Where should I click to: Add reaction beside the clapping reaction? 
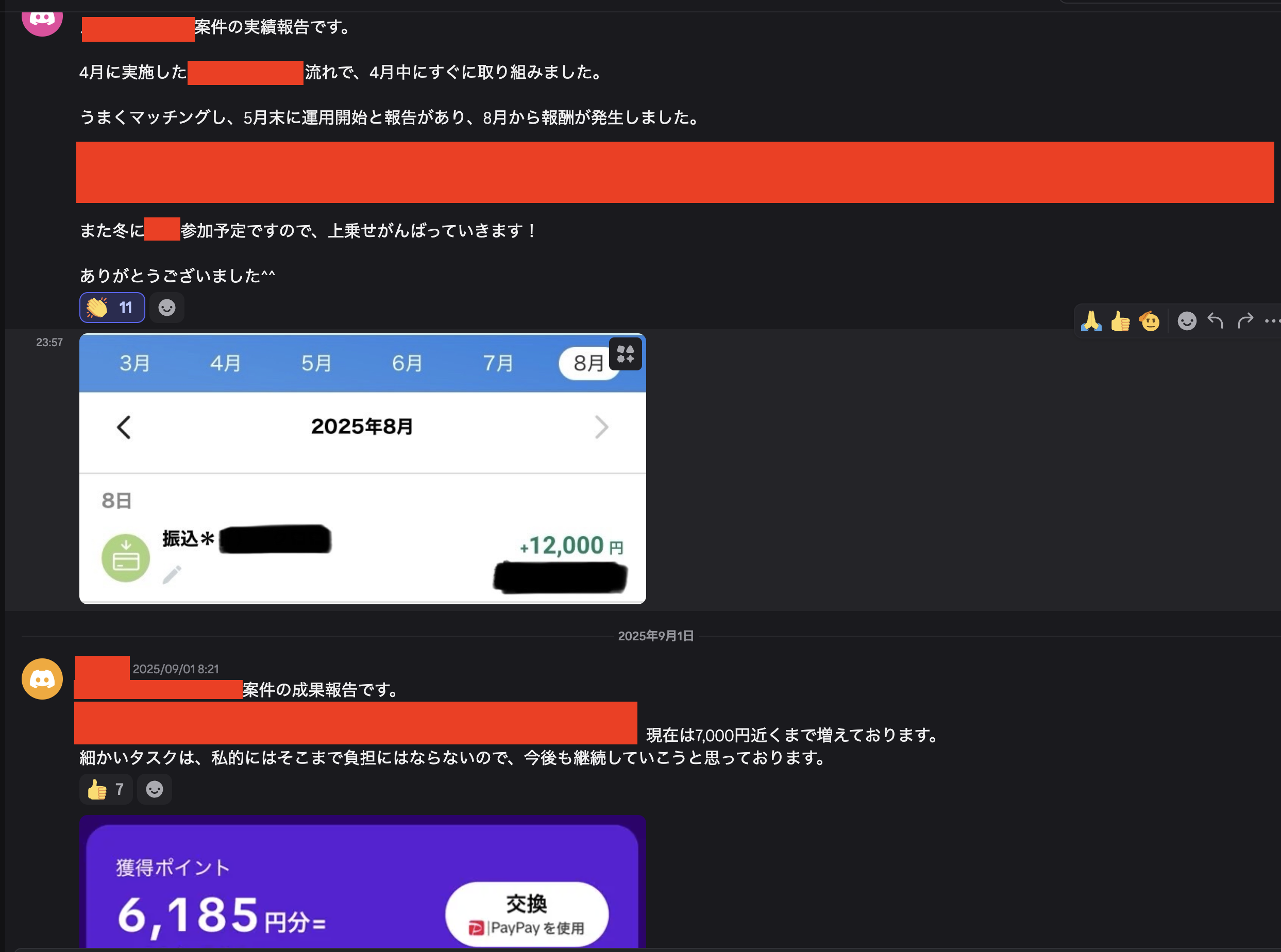[167, 307]
